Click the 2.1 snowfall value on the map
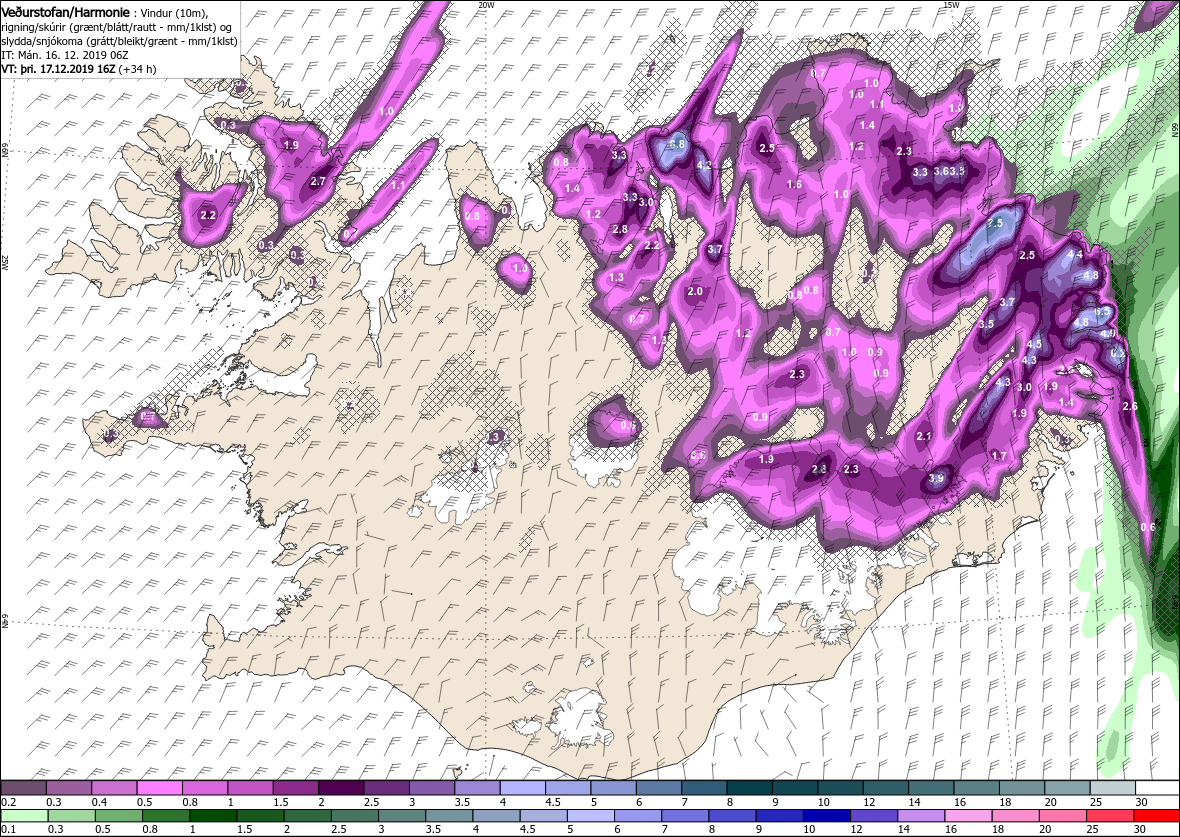The width and height of the screenshot is (1180, 837). (925, 436)
